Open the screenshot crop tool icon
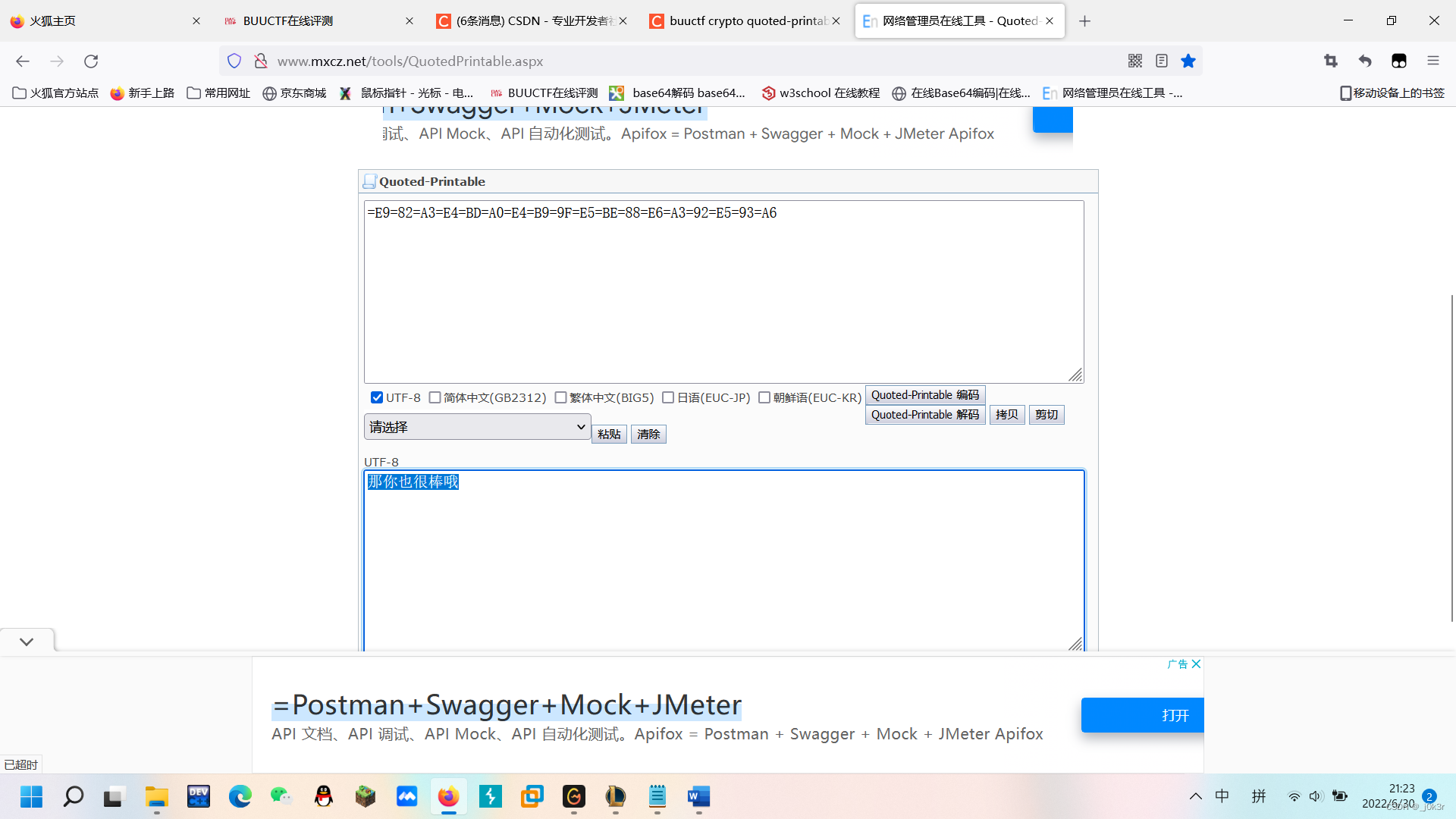The height and width of the screenshot is (819, 1456). [1331, 61]
